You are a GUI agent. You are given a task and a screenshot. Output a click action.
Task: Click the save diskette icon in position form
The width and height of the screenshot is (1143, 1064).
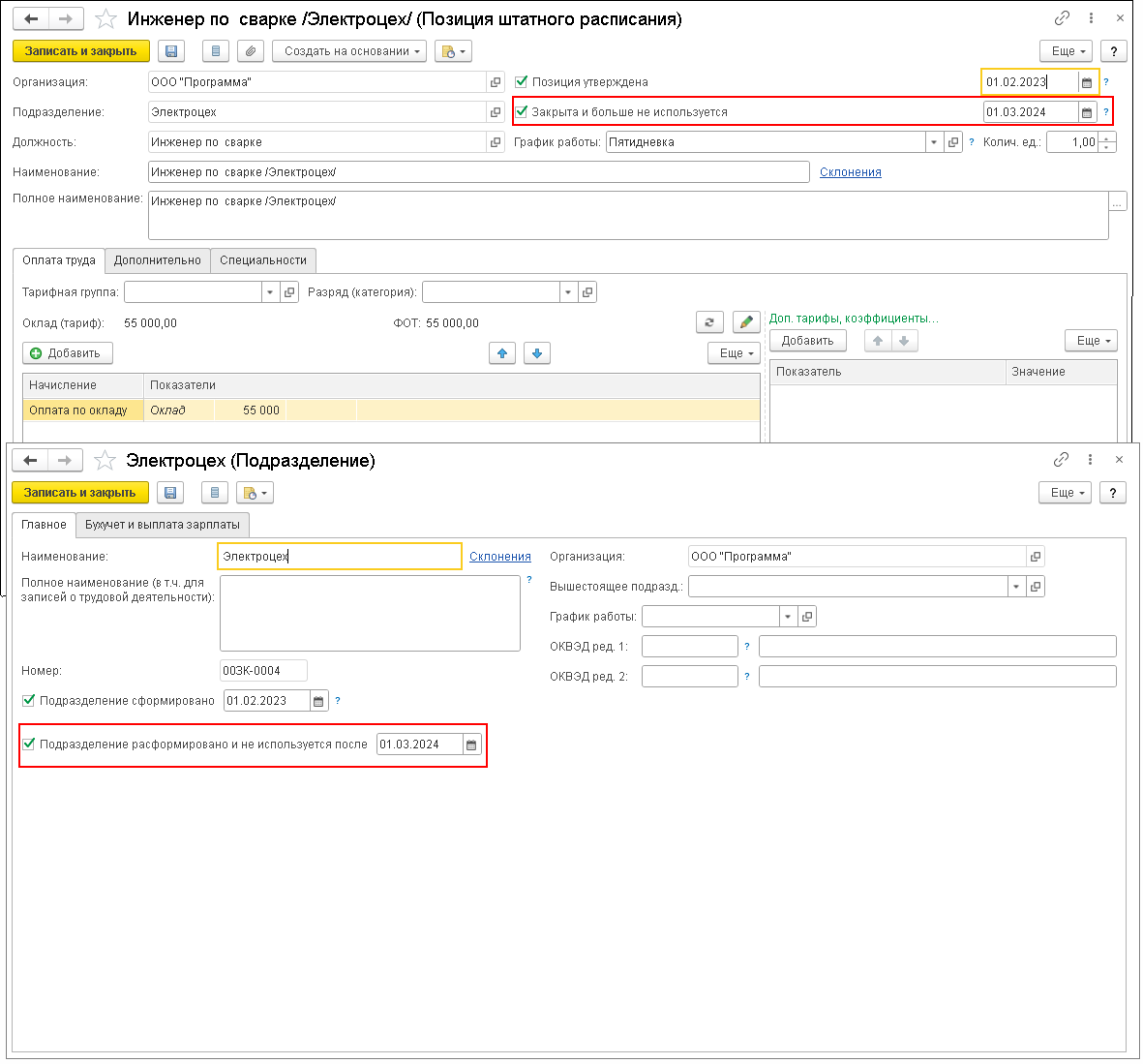tap(171, 51)
